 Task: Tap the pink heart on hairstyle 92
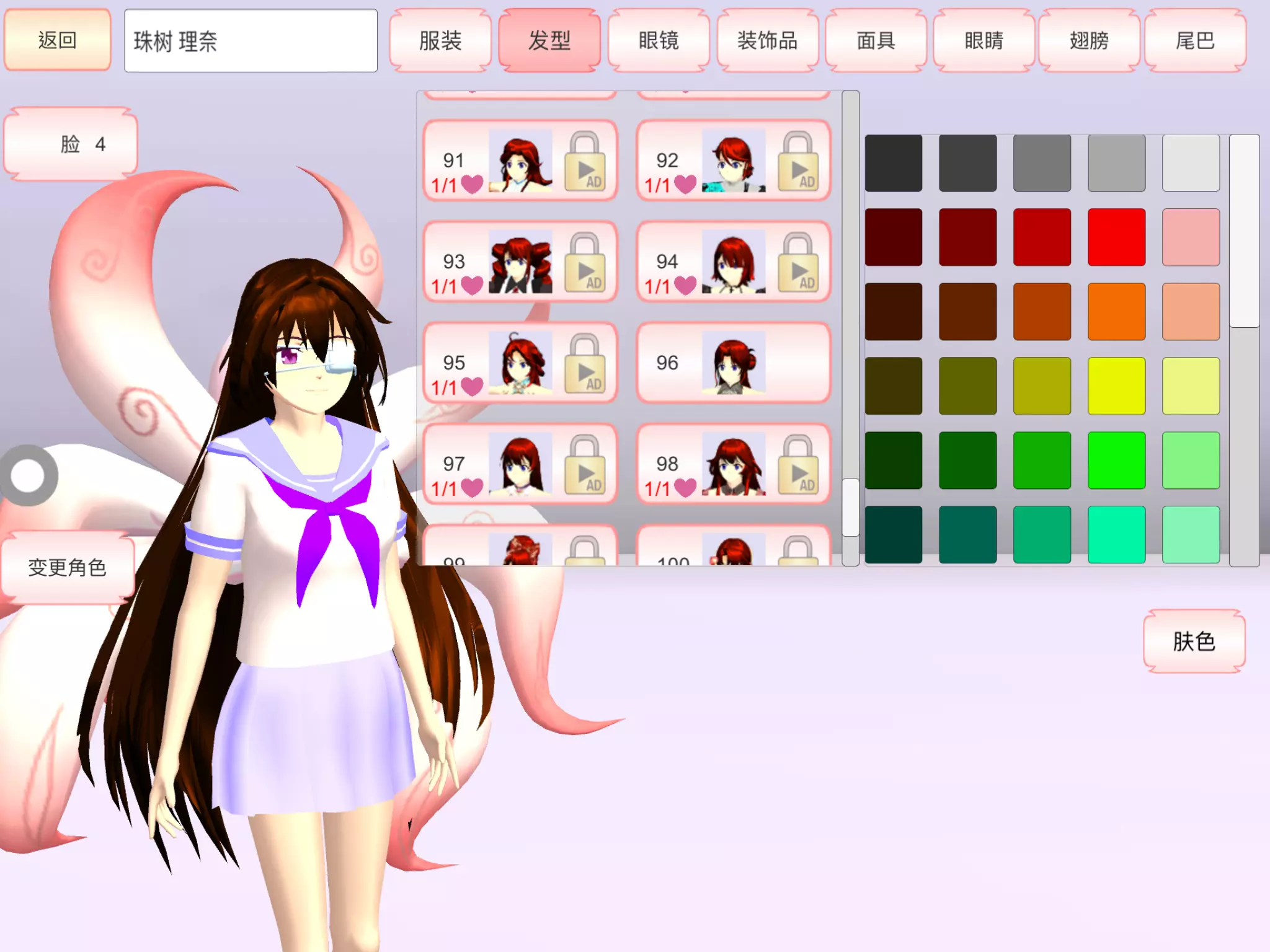point(685,184)
